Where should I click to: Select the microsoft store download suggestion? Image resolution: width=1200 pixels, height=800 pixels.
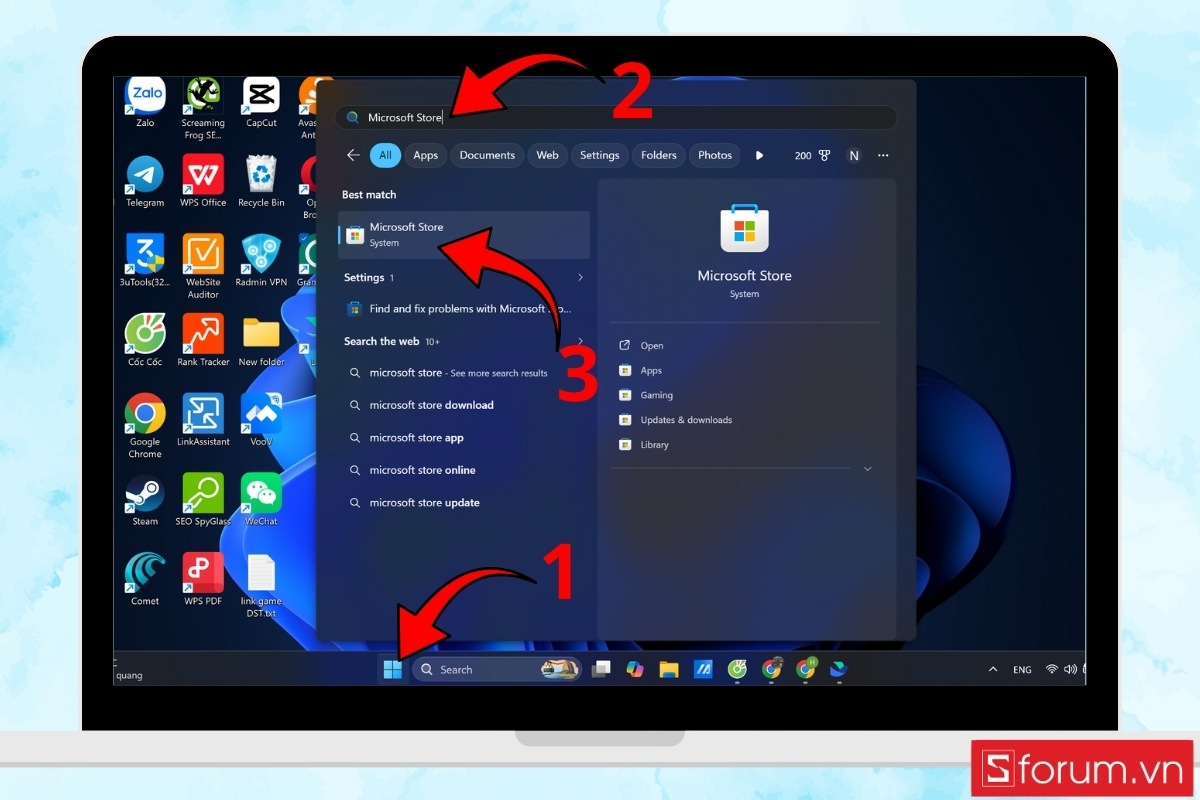point(432,405)
